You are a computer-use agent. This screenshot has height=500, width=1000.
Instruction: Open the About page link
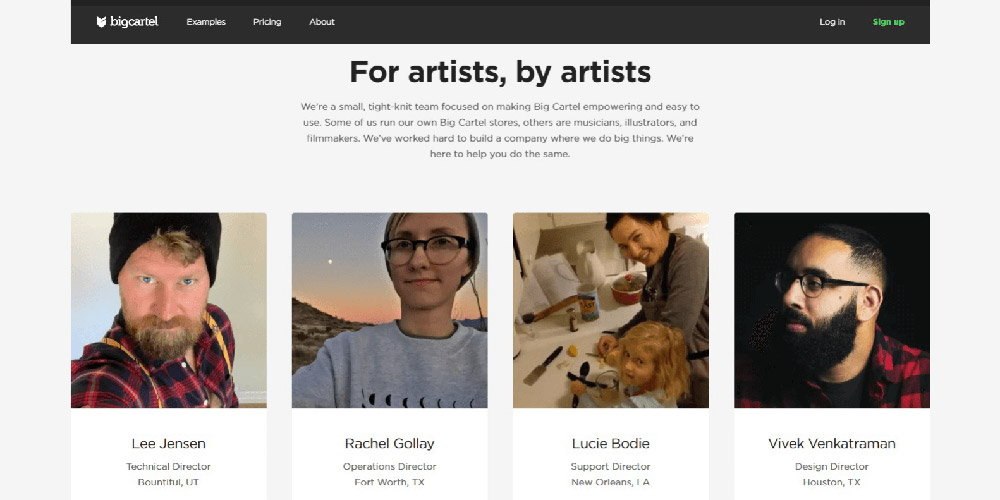pos(322,22)
